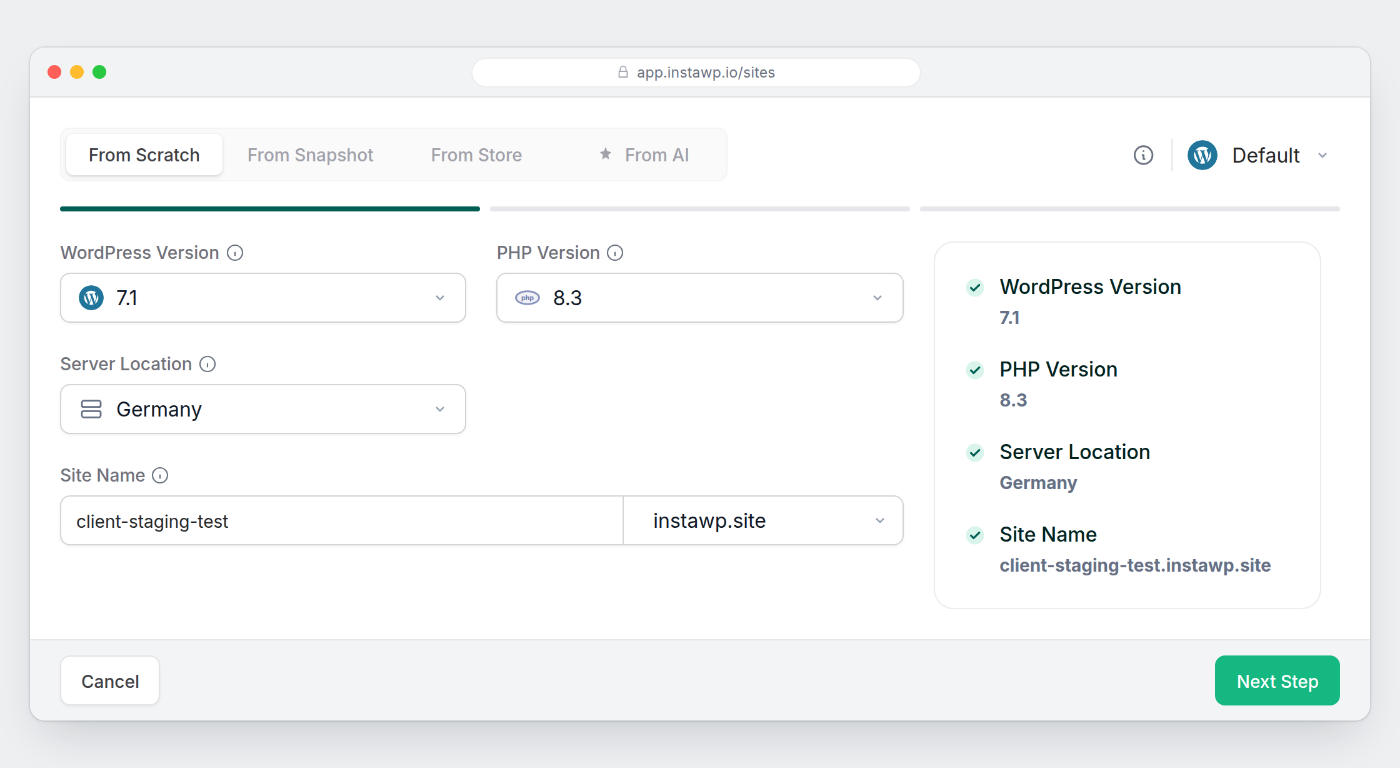Screen dimensions: 1400x768
Task: Click the checkmark beside PHP Version summary
Action: [975, 370]
